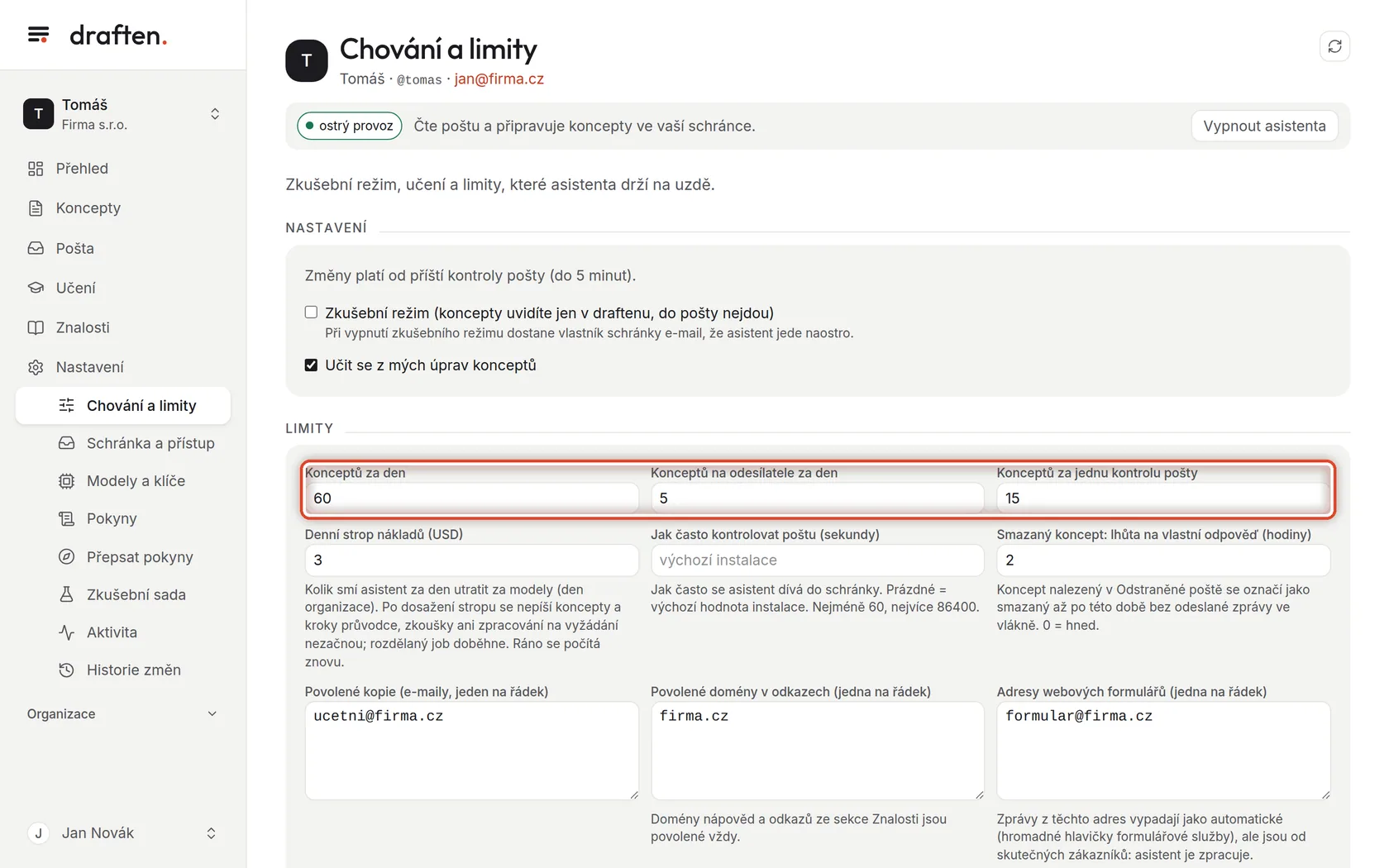Enable the Zkušební režim checkbox

(311, 312)
